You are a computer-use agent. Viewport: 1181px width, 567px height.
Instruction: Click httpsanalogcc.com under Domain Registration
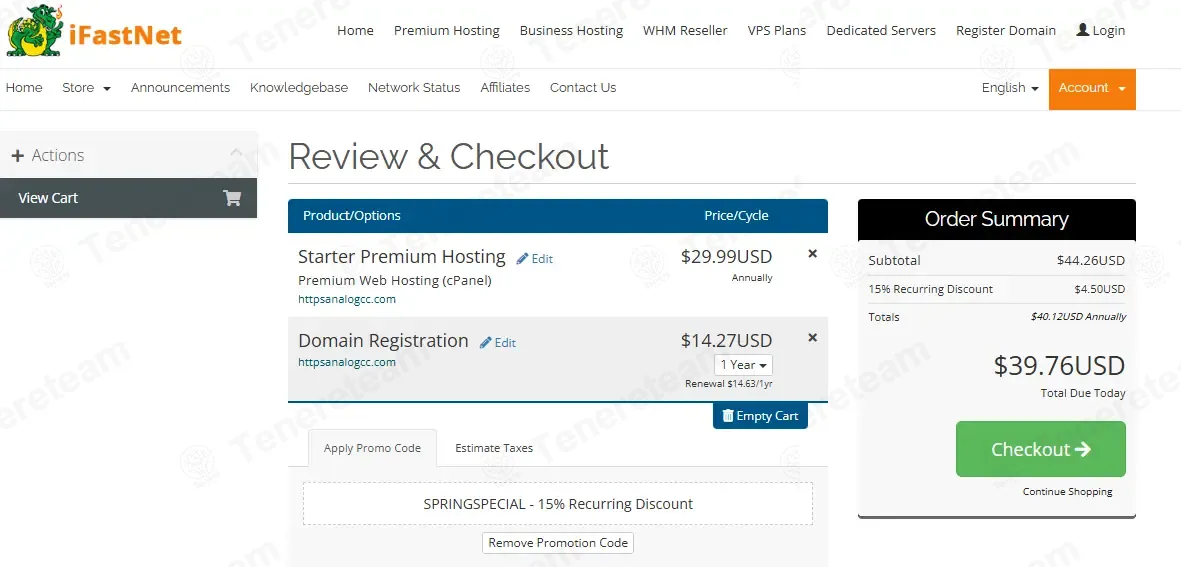coord(346,362)
